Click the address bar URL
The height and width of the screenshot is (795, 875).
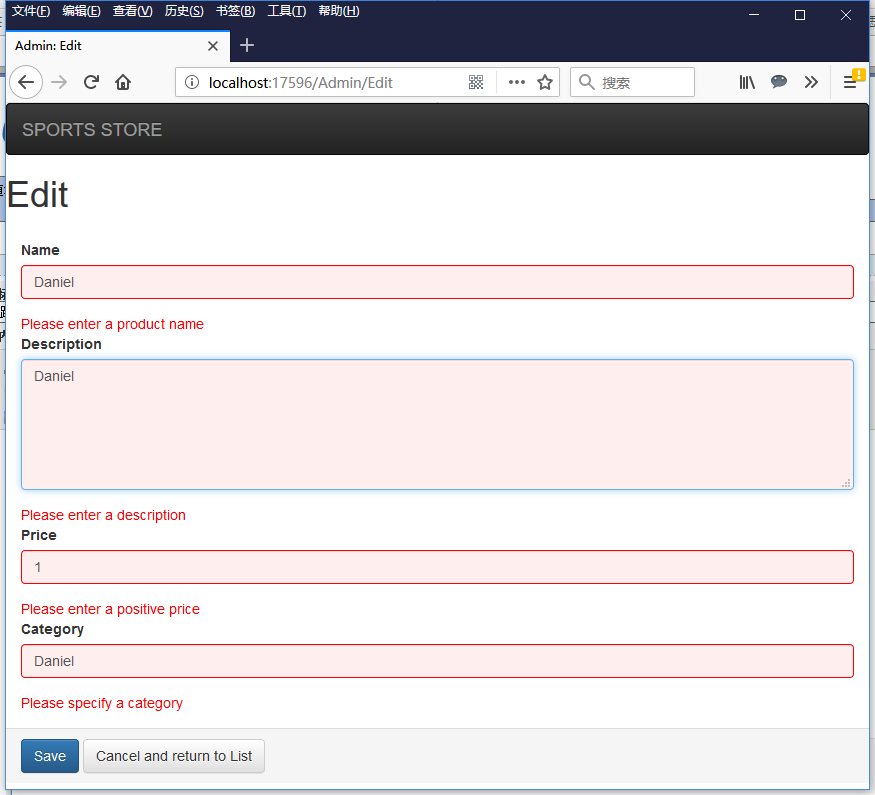[x=301, y=83]
